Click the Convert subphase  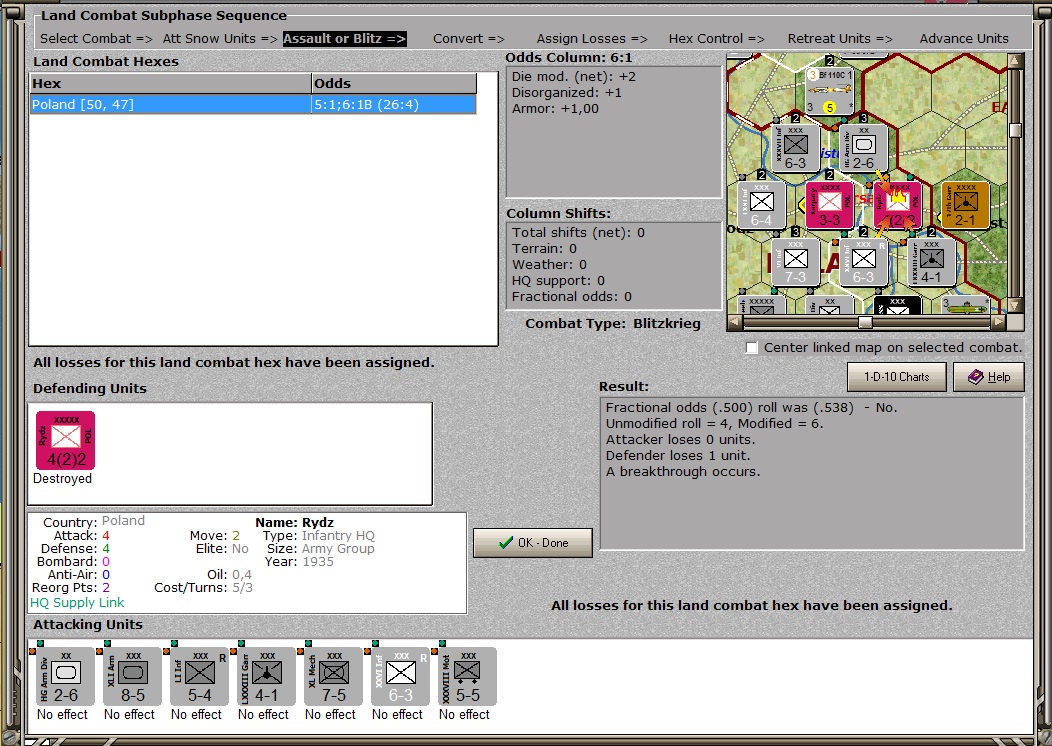click(x=468, y=39)
